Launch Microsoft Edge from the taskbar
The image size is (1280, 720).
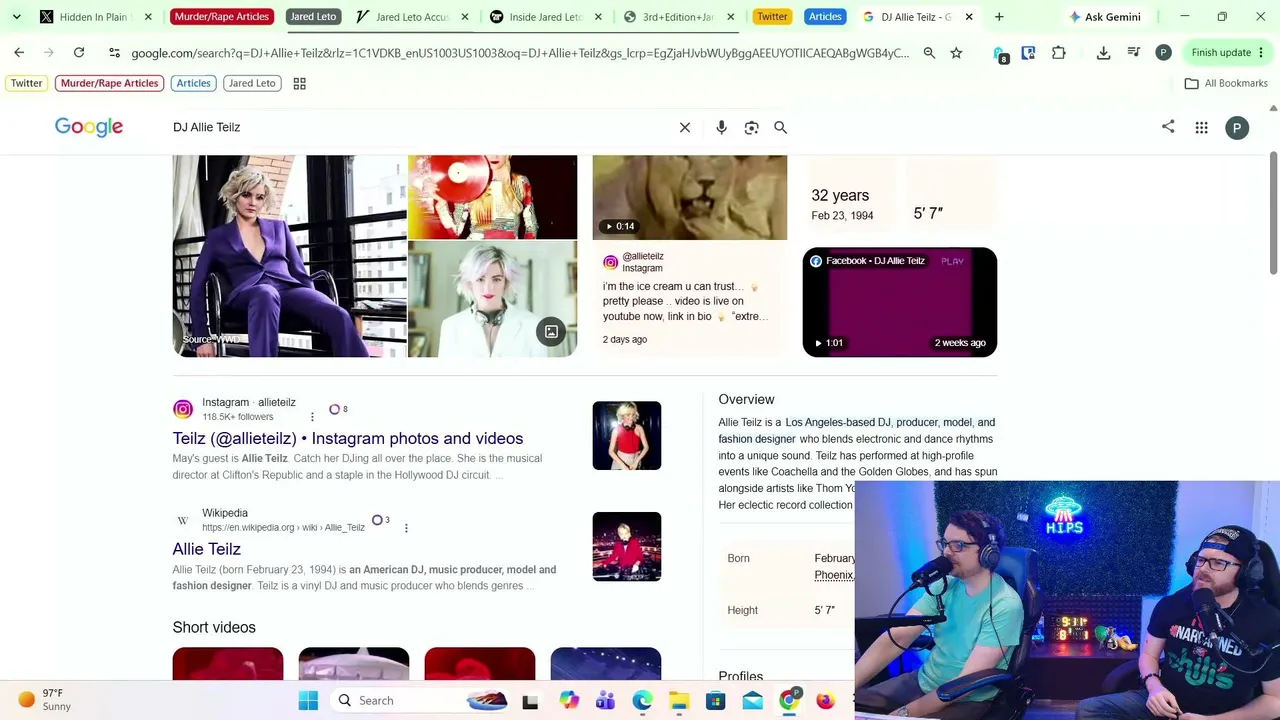[642, 700]
